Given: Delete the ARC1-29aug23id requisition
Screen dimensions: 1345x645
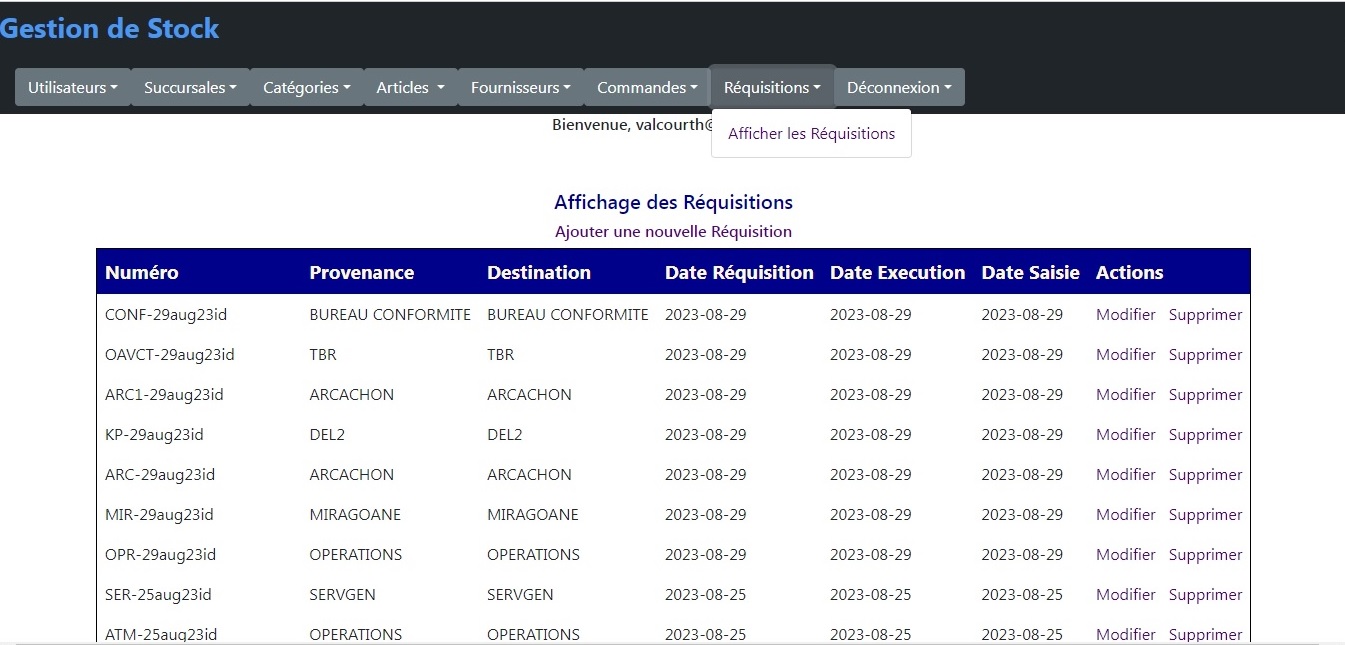Looking at the screenshot, I should (x=1205, y=395).
